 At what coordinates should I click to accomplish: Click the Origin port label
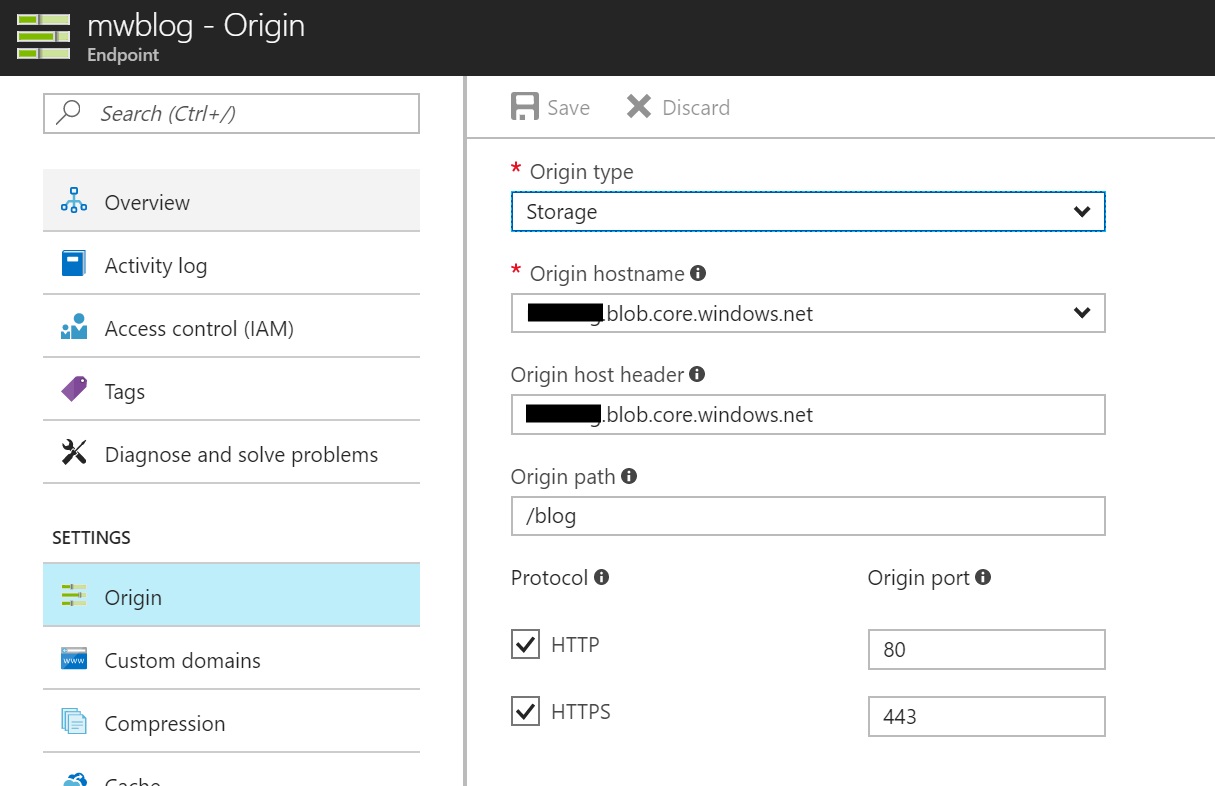pyautogui.click(x=919, y=577)
